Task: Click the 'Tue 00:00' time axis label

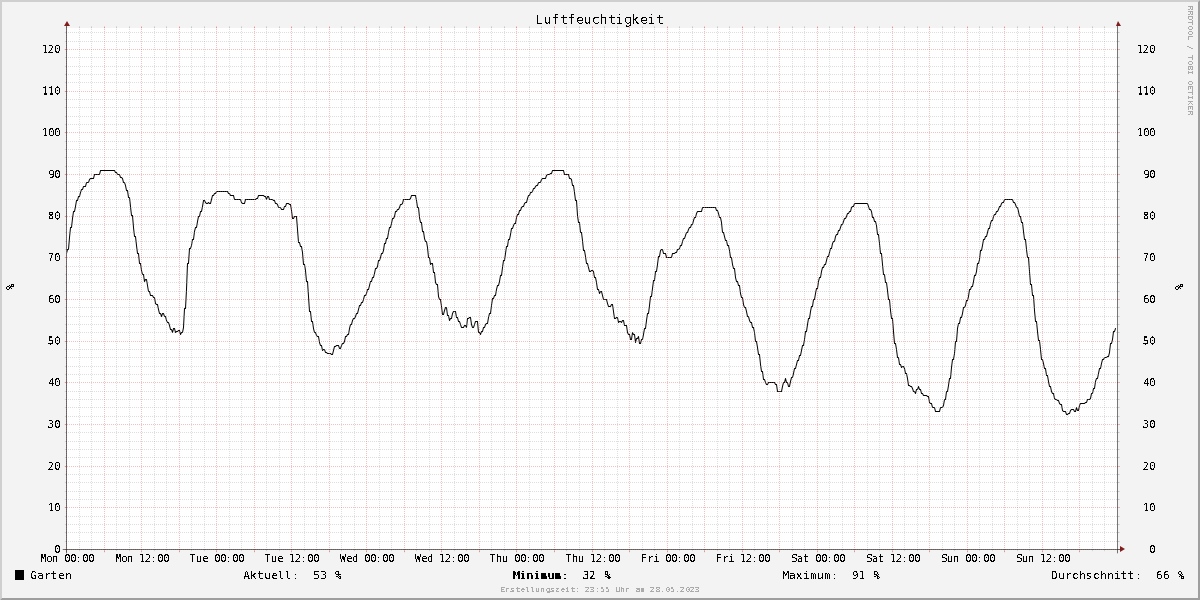Action: [217, 558]
